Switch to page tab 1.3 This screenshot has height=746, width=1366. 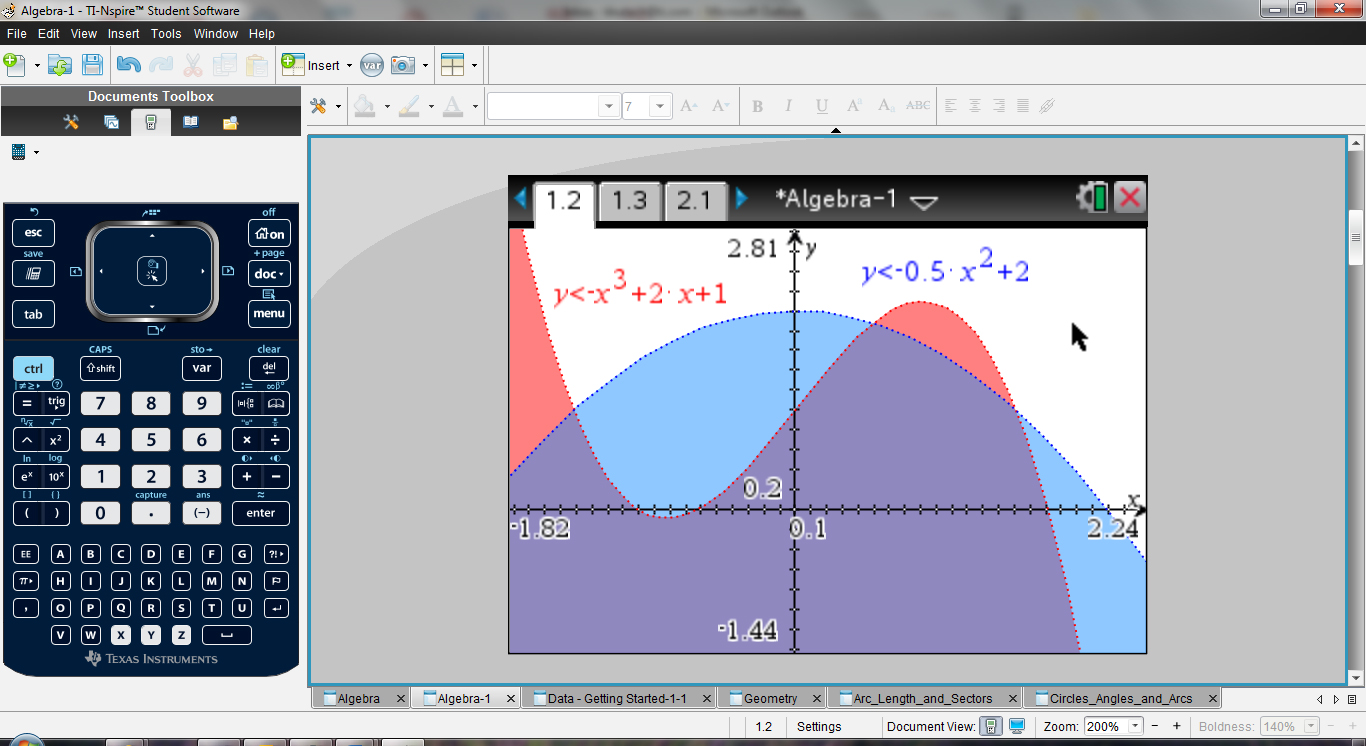(x=629, y=200)
